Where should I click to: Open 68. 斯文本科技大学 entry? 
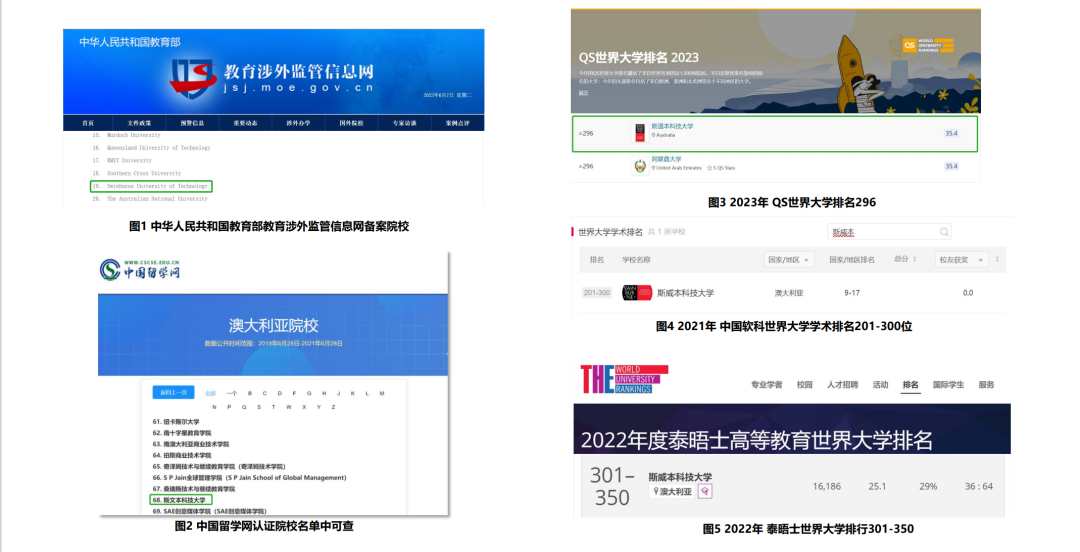(181, 500)
